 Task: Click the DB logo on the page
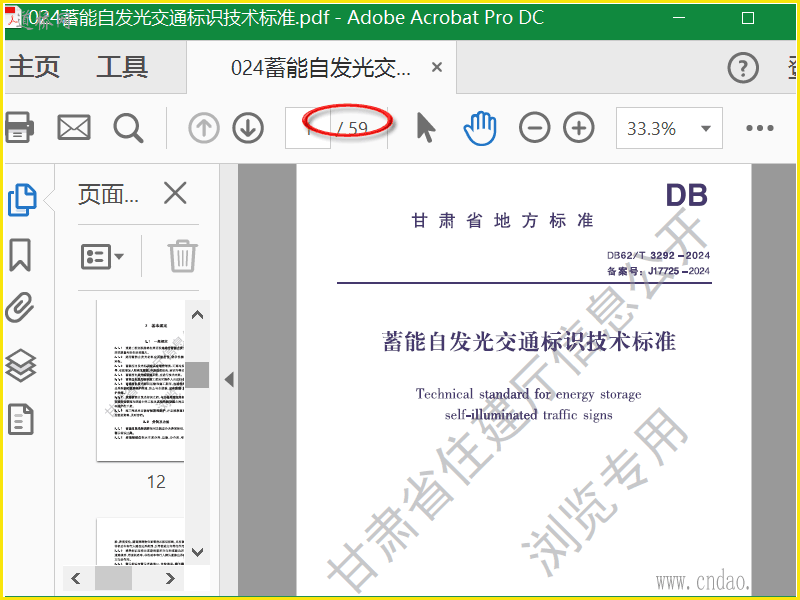point(687,195)
